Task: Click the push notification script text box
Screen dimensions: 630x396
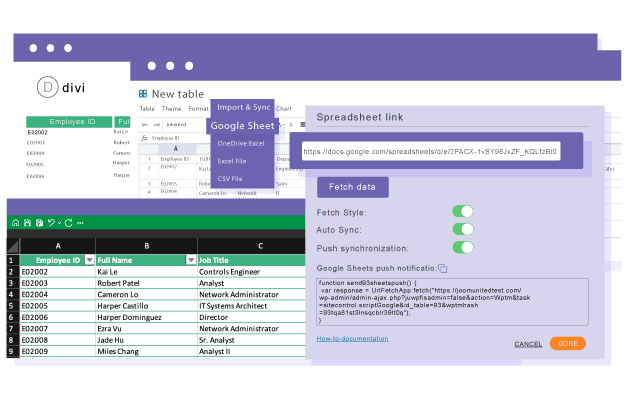Action: (x=452, y=302)
